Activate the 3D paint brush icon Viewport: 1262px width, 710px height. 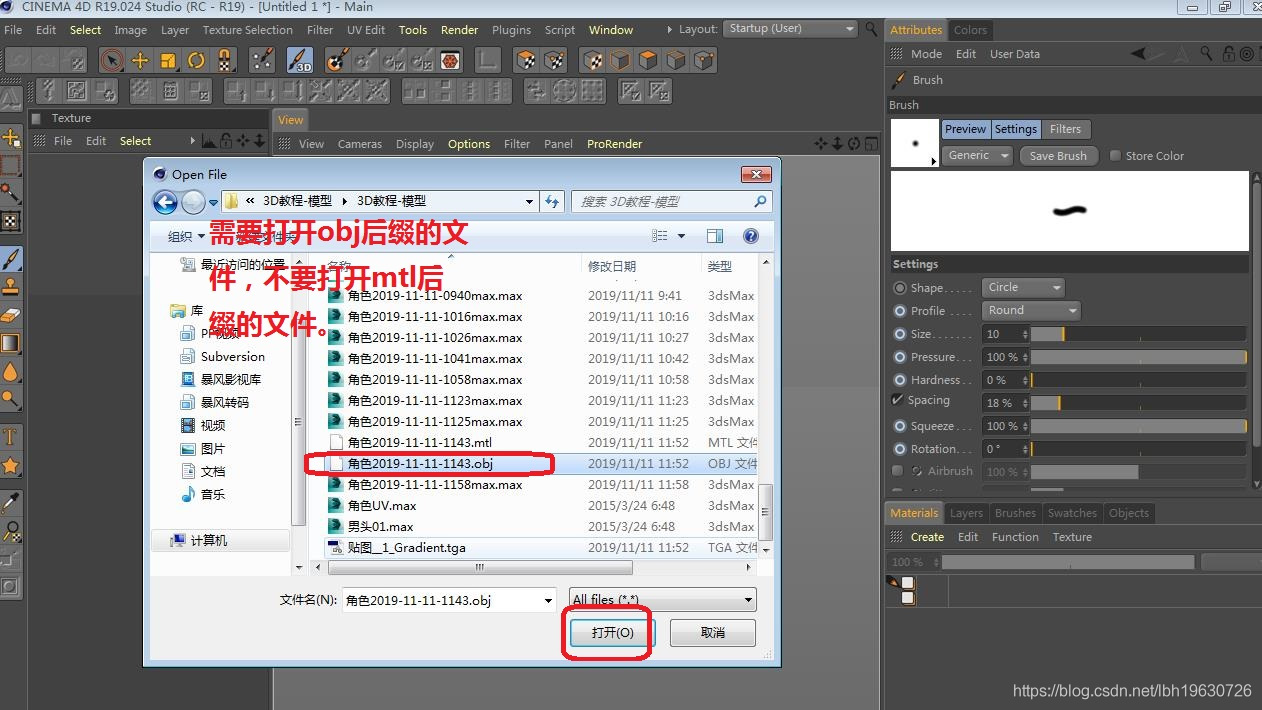tap(300, 60)
